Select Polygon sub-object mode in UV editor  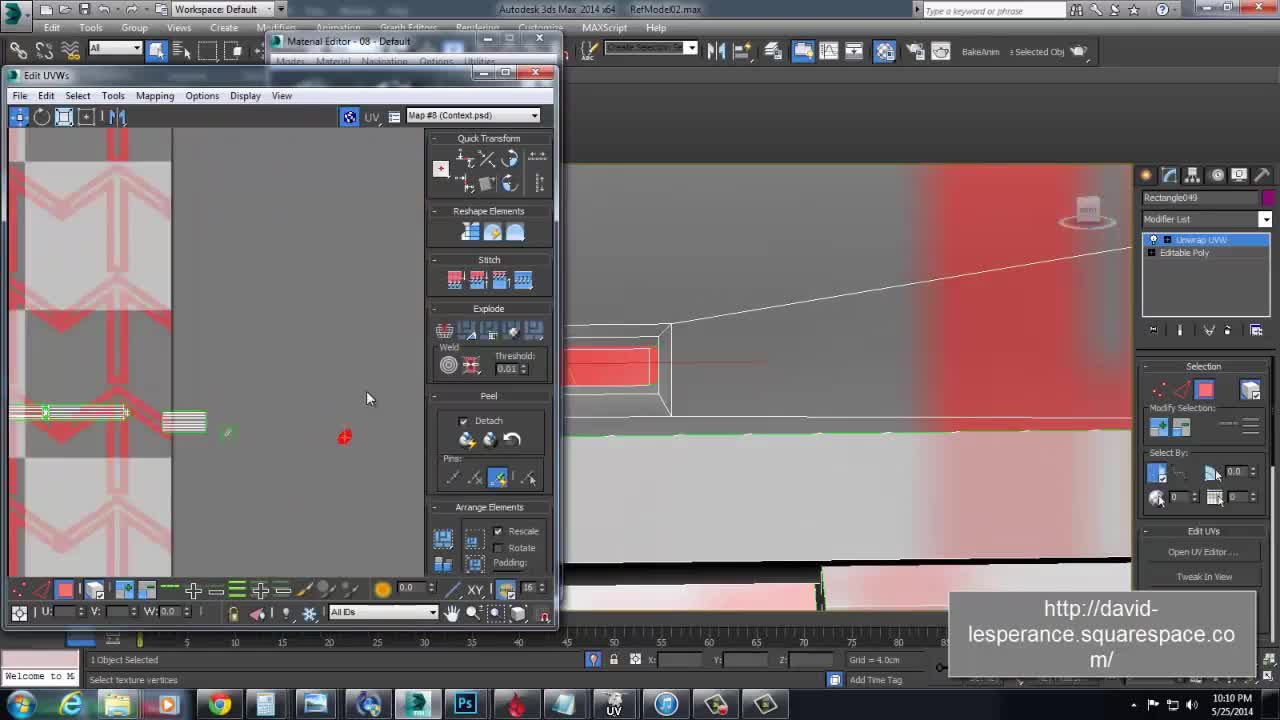[65, 590]
